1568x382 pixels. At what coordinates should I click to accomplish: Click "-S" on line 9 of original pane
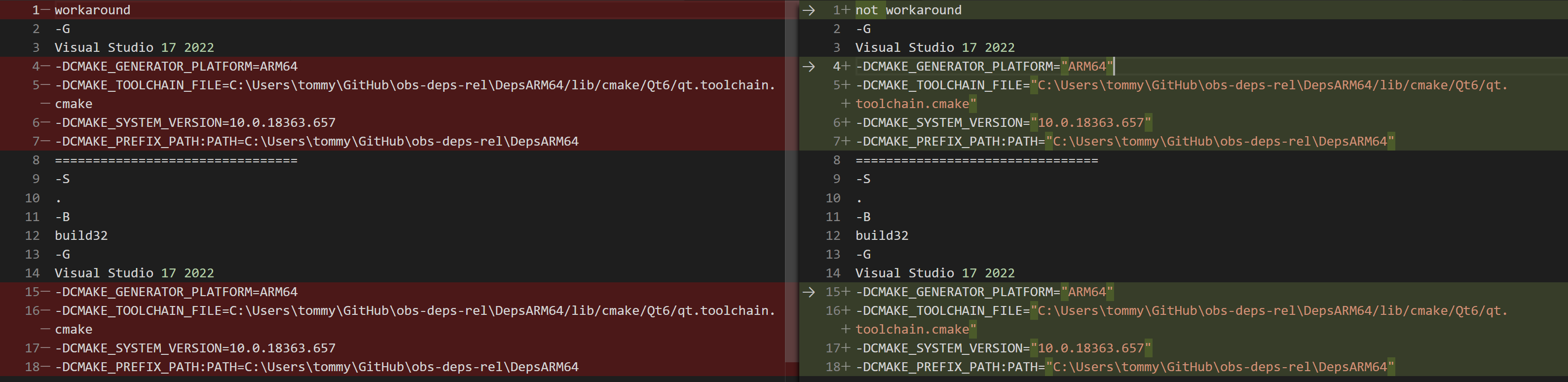pos(63,179)
